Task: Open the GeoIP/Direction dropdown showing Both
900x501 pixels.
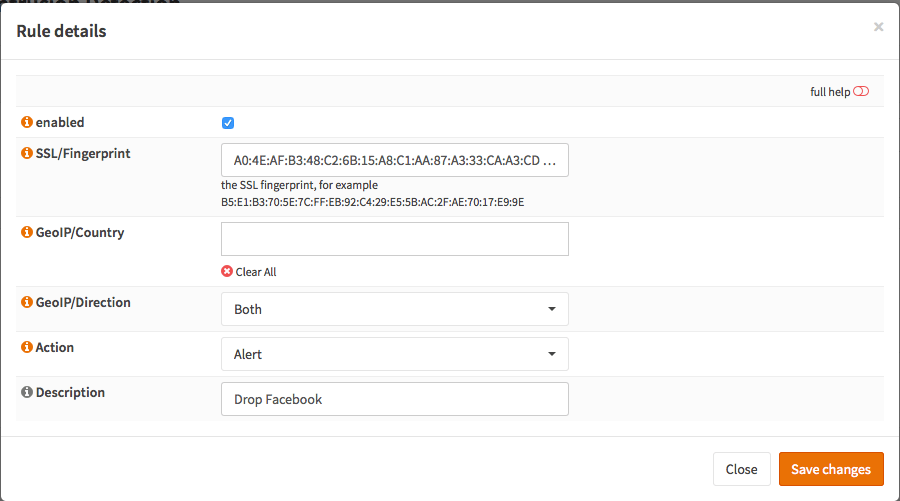Action: tap(394, 309)
